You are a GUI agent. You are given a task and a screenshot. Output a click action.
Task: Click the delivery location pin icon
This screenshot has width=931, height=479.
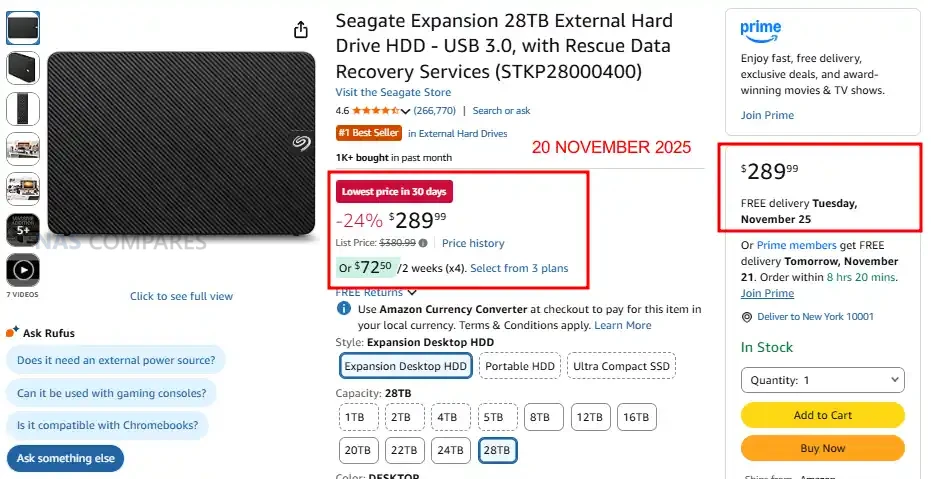747,317
